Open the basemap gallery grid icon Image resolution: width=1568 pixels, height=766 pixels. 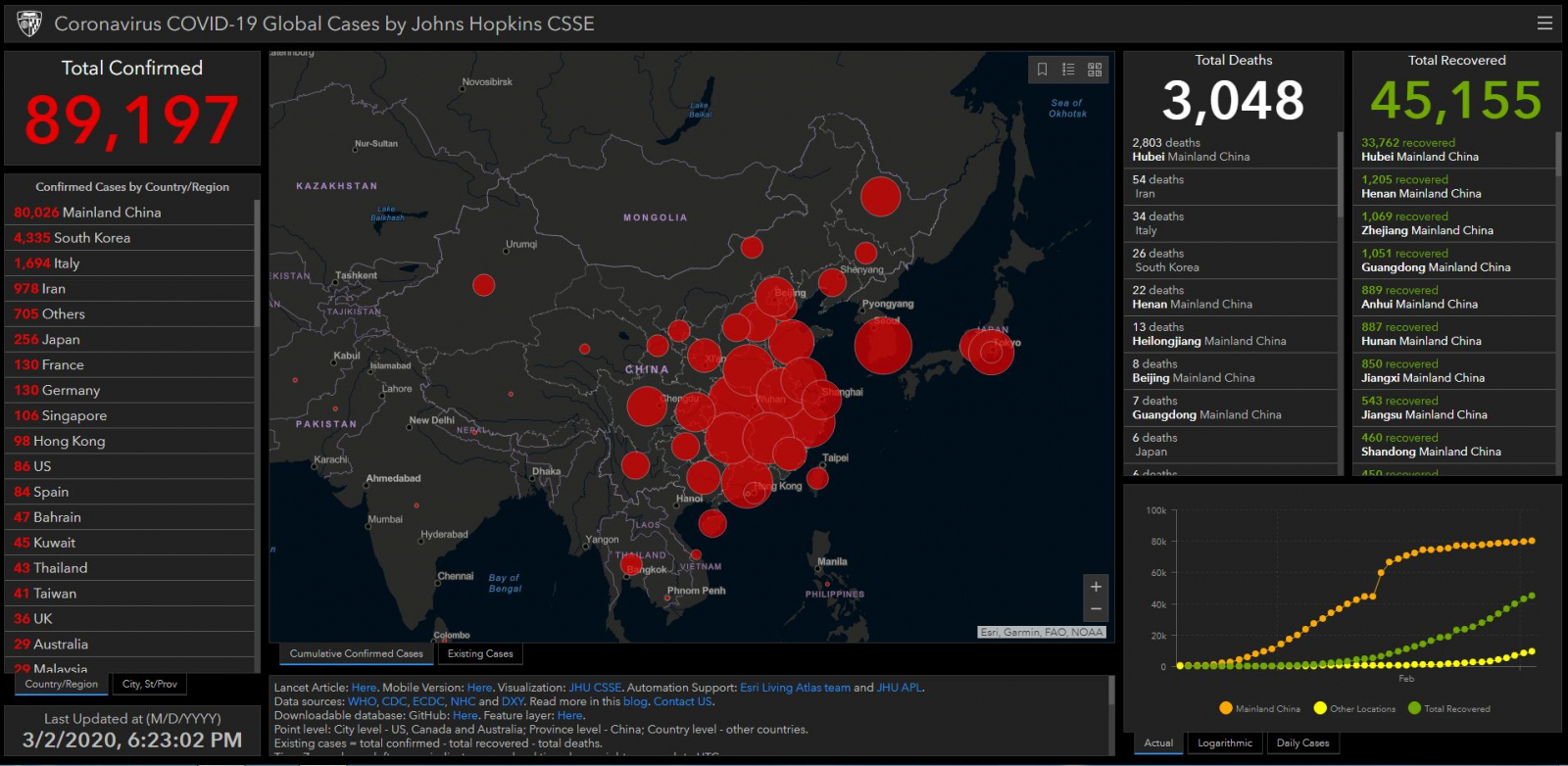click(x=1095, y=70)
